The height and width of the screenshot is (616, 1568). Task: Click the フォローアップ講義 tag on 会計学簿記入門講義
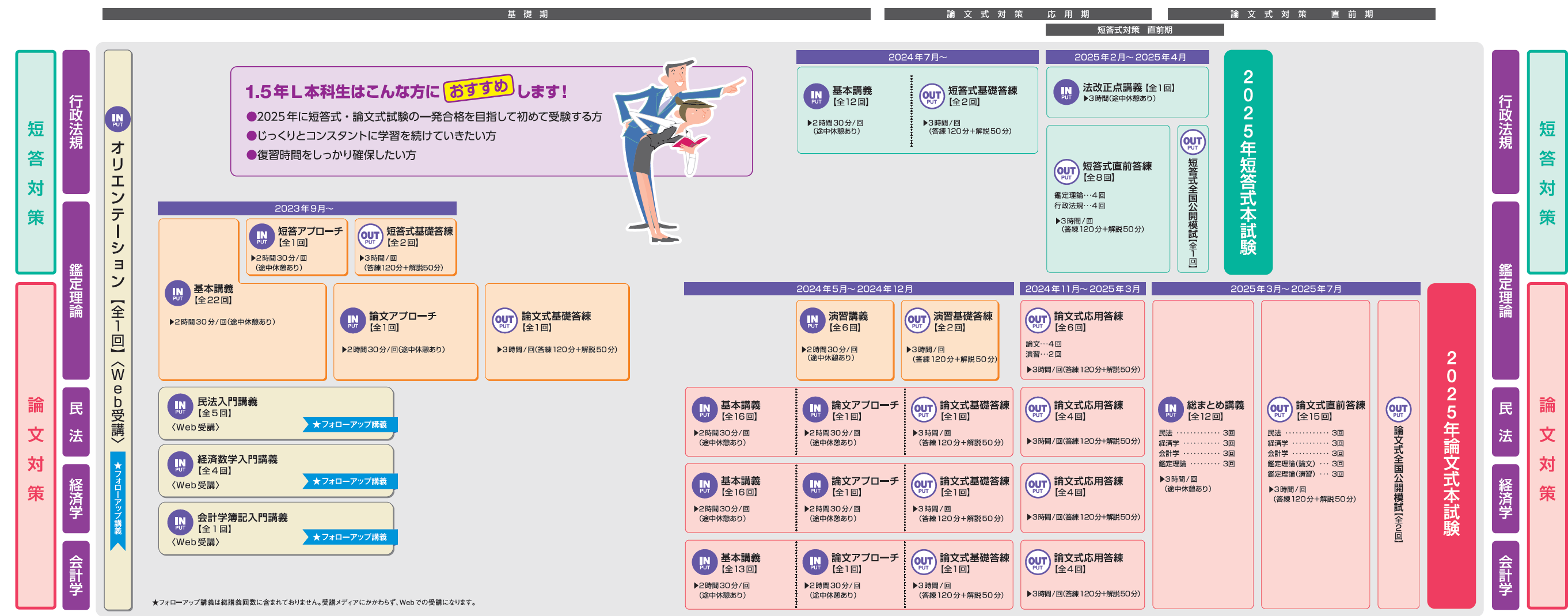pyautogui.click(x=350, y=537)
